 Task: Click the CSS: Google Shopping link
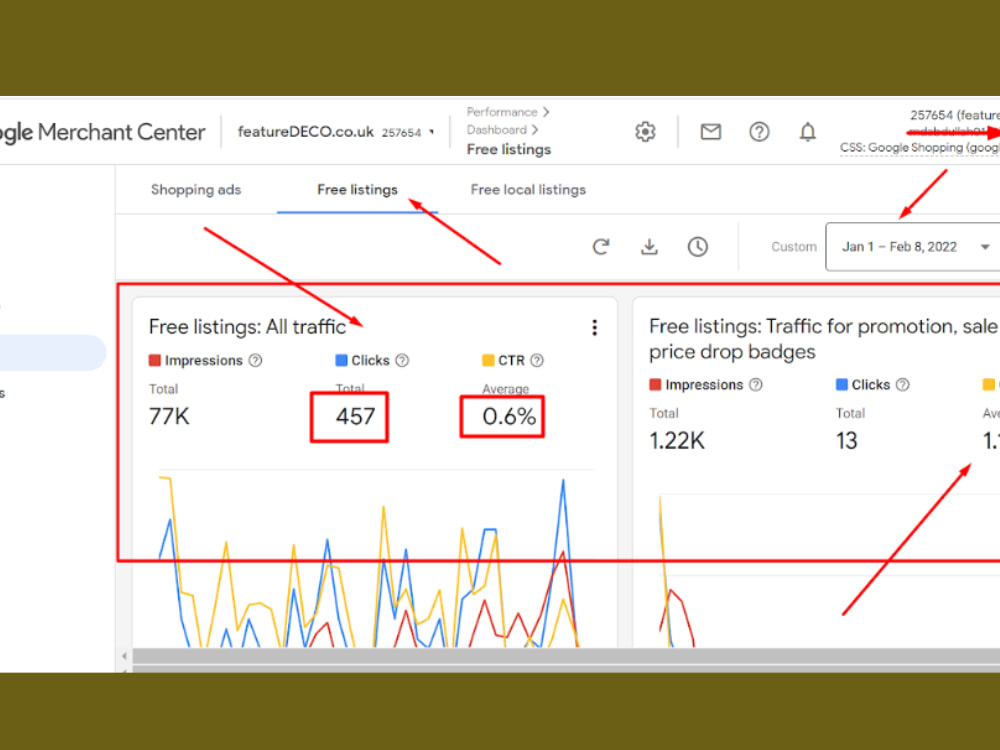(x=920, y=148)
